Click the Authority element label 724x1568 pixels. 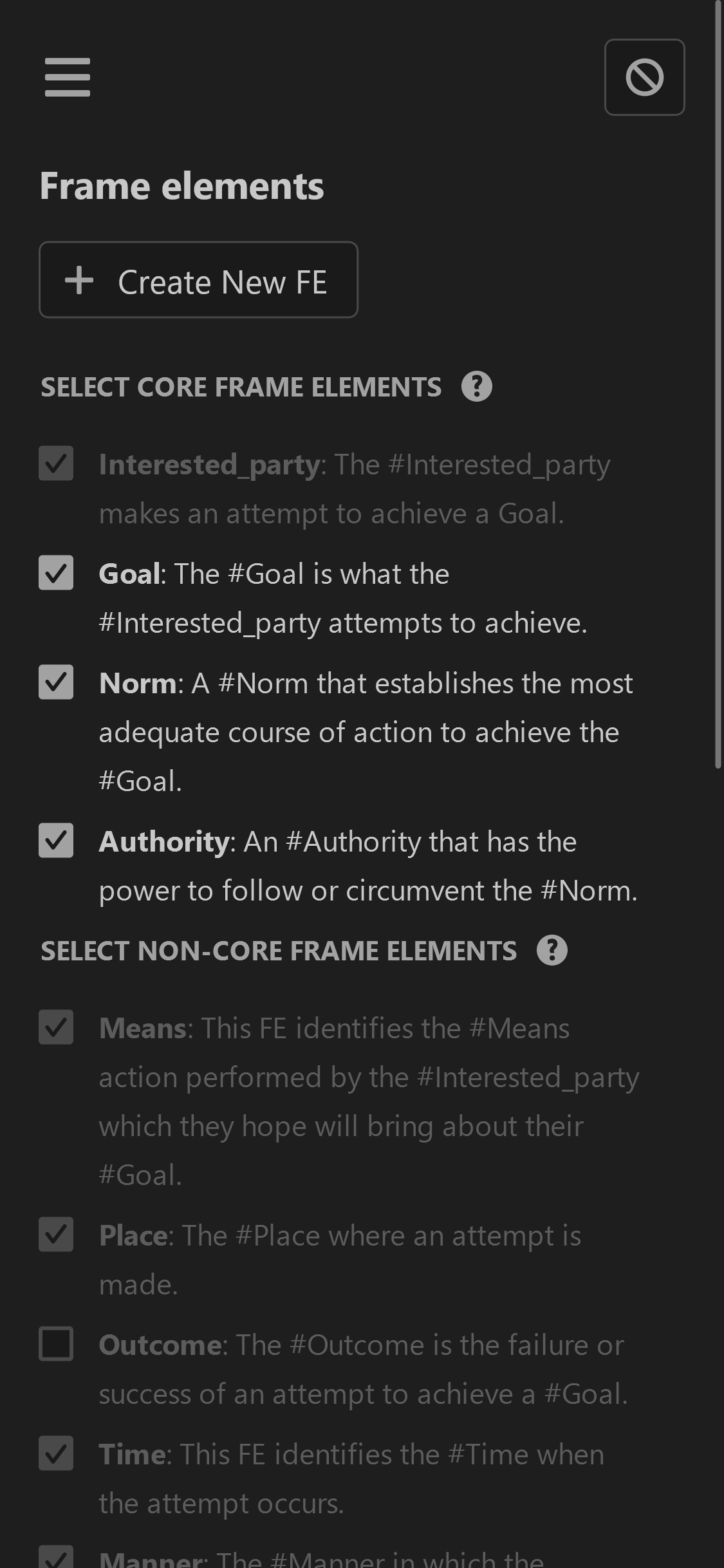click(x=164, y=842)
